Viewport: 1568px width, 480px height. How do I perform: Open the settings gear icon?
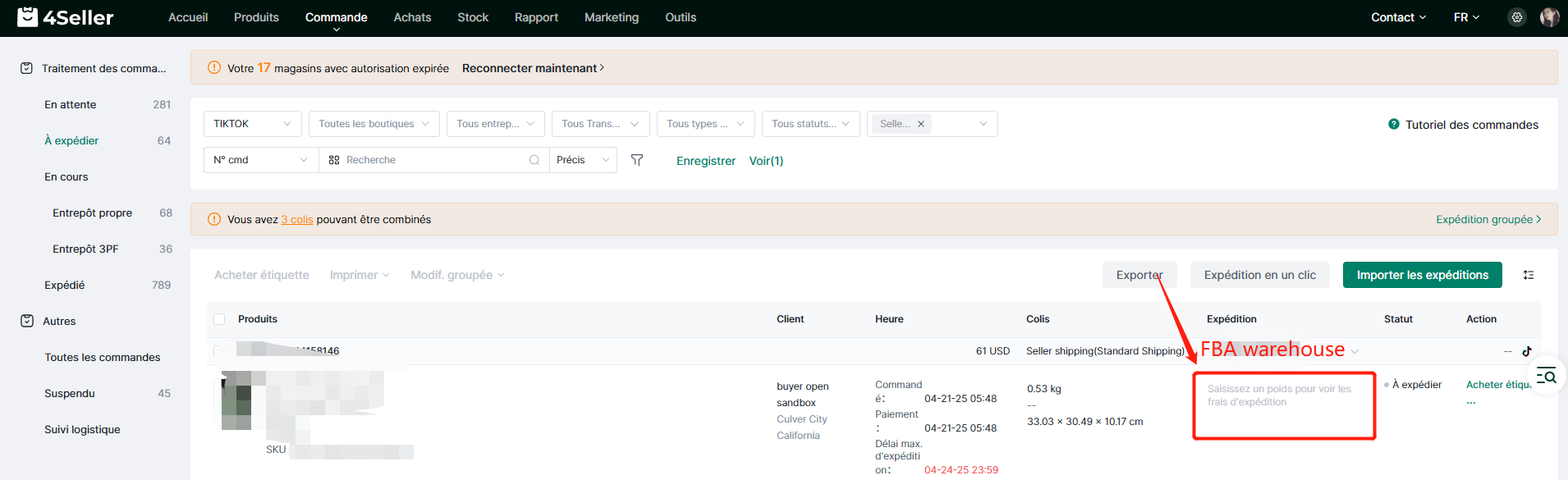[x=1517, y=17]
